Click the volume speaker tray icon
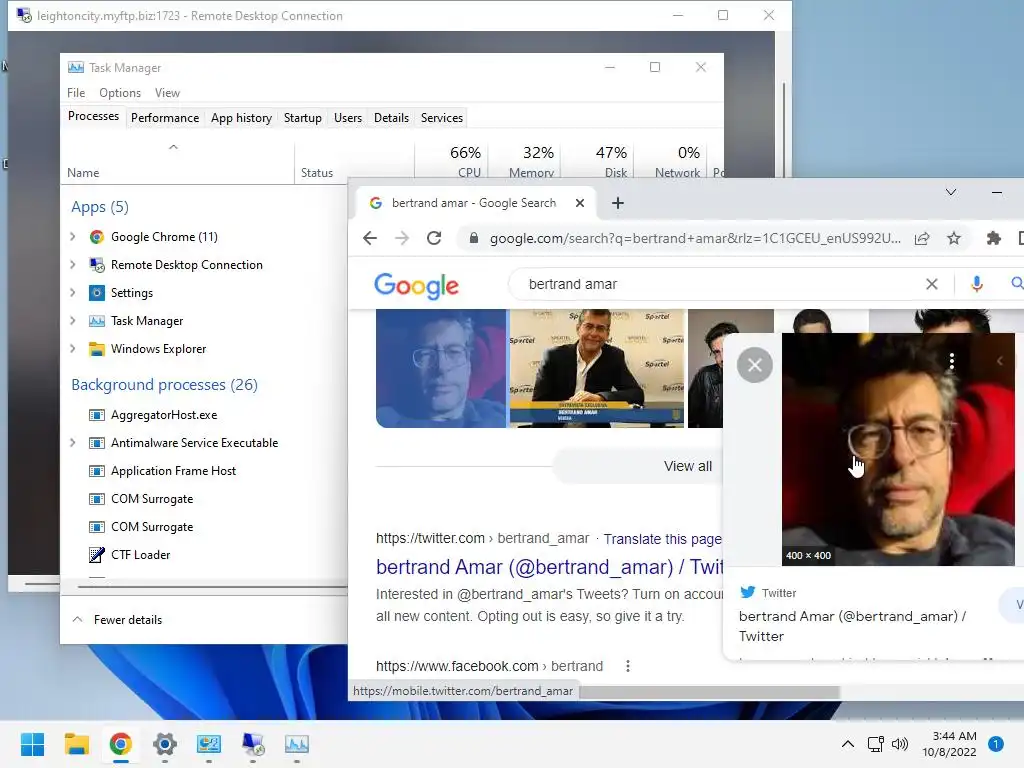 point(900,744)
